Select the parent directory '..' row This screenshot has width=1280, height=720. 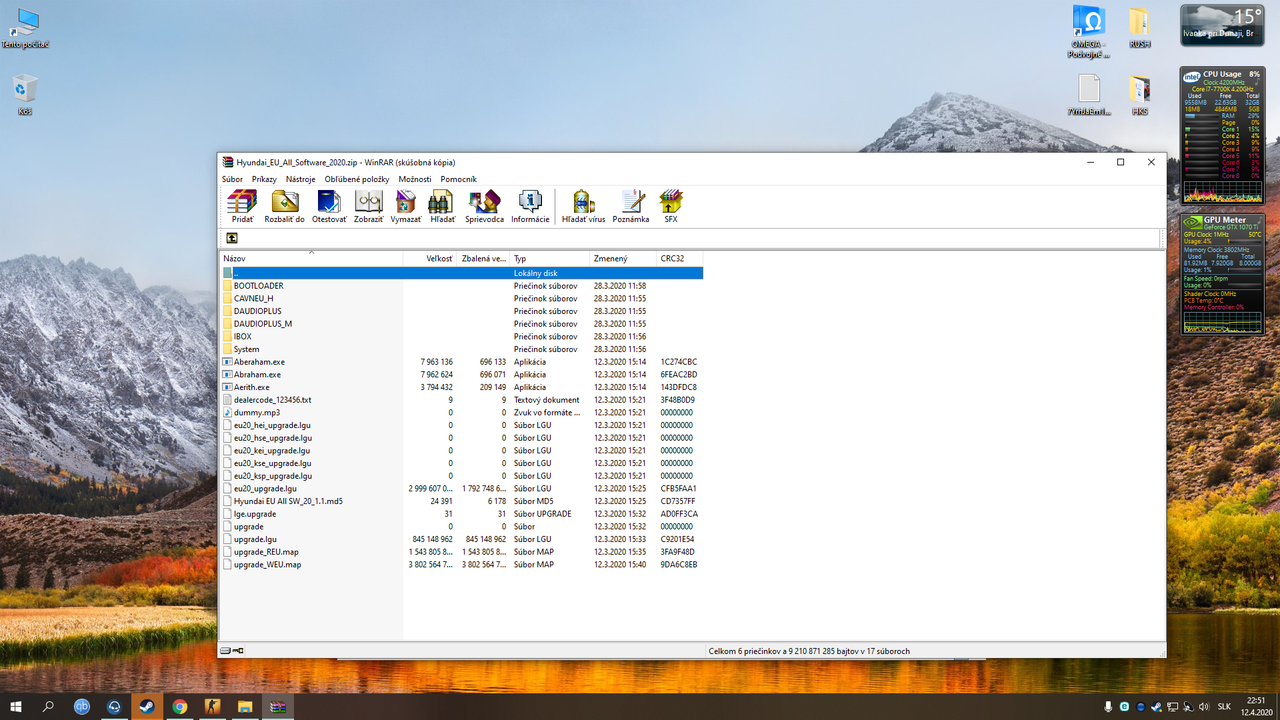pyautogui.click(x=461, y=273)
